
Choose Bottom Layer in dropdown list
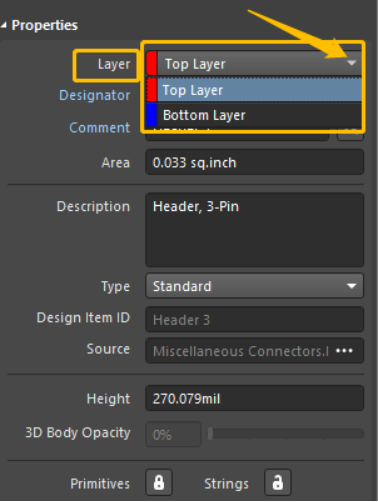(x=254, y=115)
